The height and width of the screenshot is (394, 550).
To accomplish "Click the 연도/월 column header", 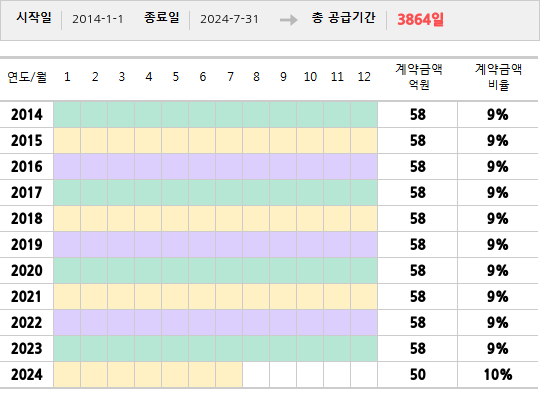I will pyautogui.click(x=27, y=77).
